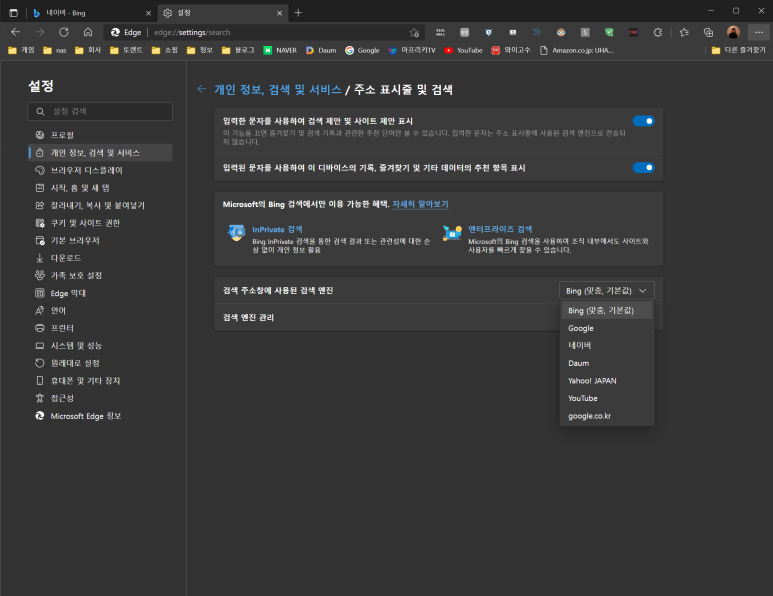Open Microsoft Edge 정보 section
773x596 pixels.
[x=100, y=416]
